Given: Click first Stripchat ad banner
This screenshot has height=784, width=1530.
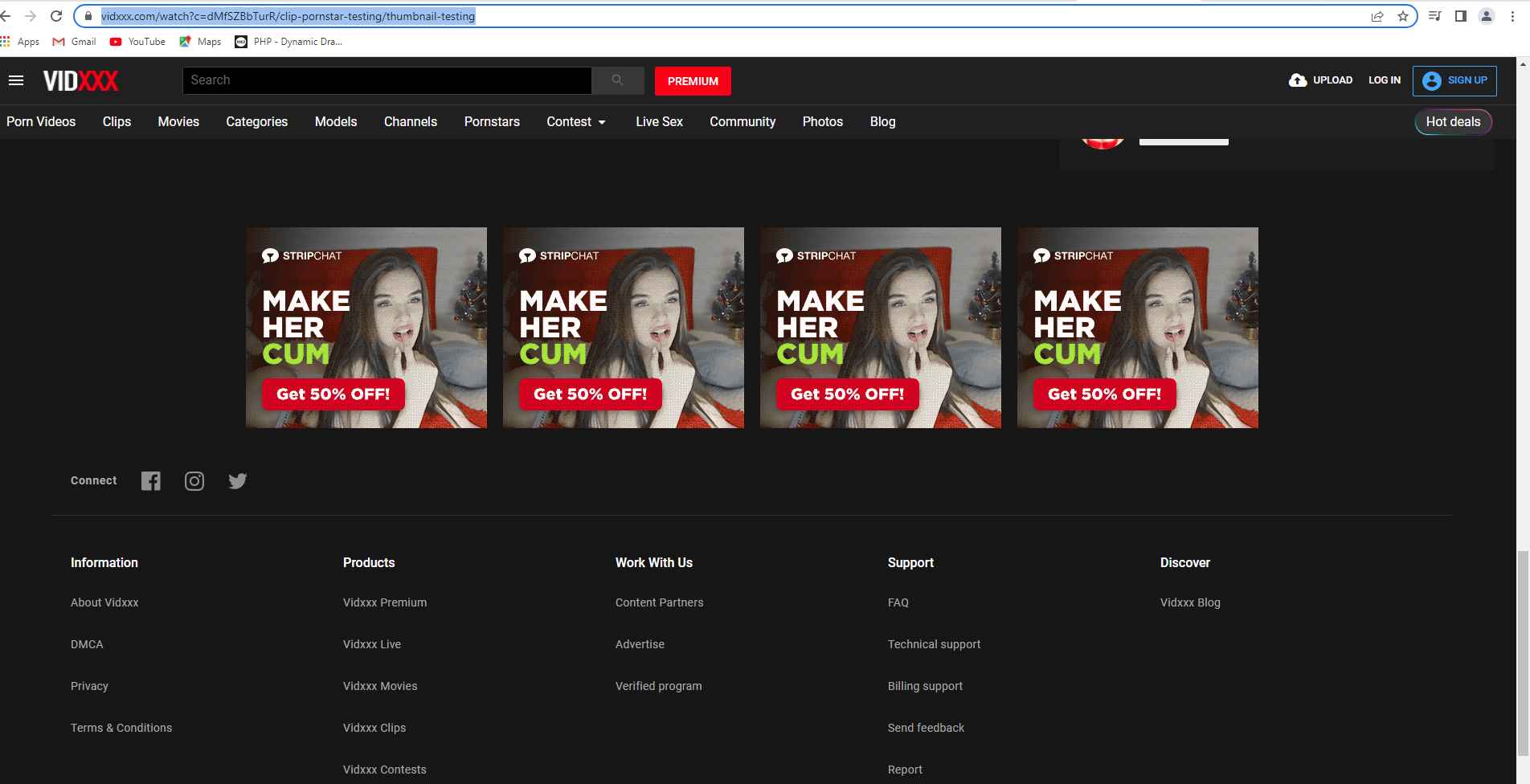Looking at the screenshot, I should coord(366,328).
